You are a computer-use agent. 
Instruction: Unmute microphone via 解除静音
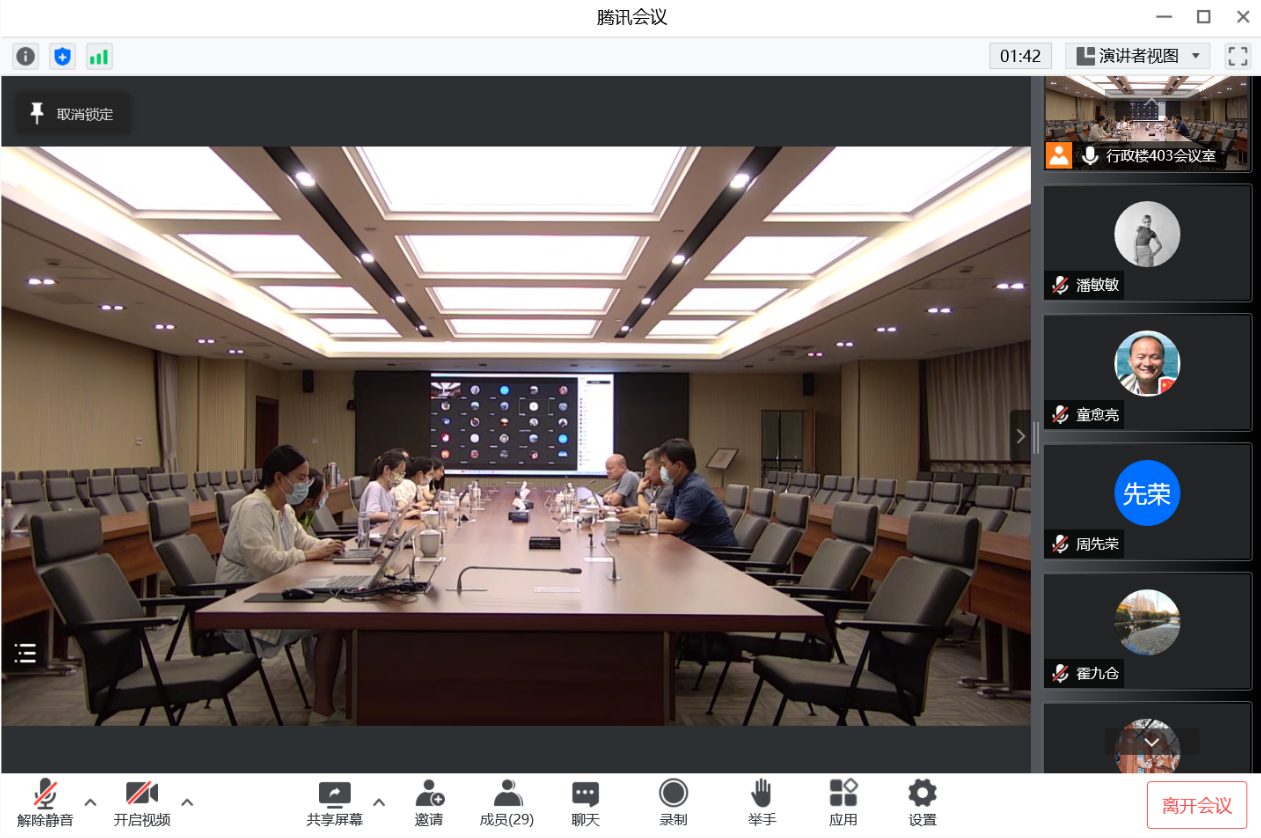pyautogui.click(x=45, y=804)
